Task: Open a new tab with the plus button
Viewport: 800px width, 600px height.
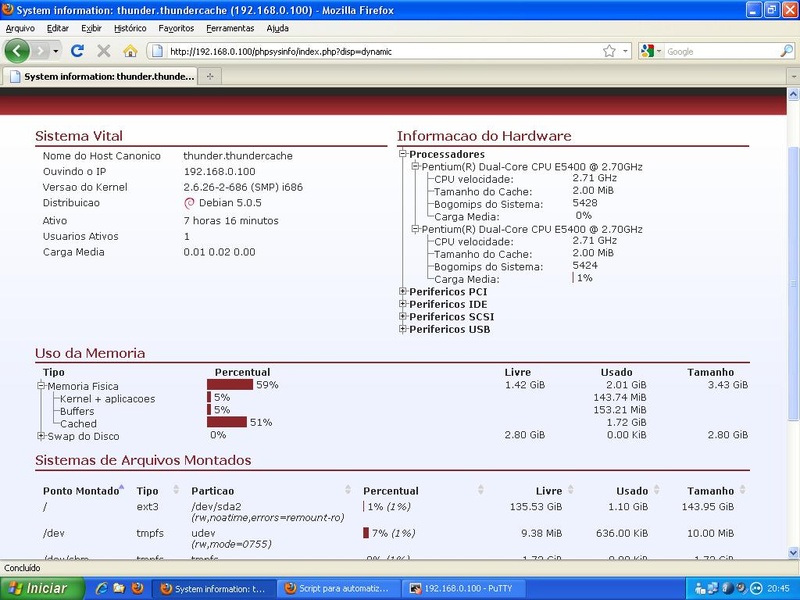Action: (210, 76)
